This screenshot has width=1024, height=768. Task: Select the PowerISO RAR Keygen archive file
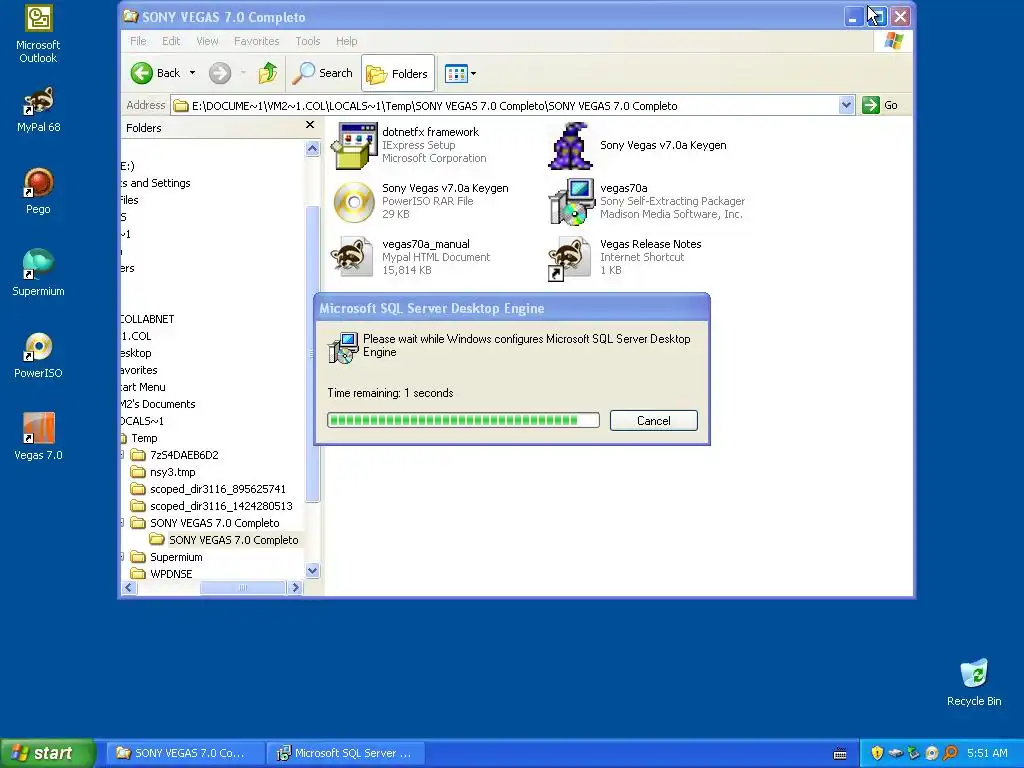(x=354, y=202)
